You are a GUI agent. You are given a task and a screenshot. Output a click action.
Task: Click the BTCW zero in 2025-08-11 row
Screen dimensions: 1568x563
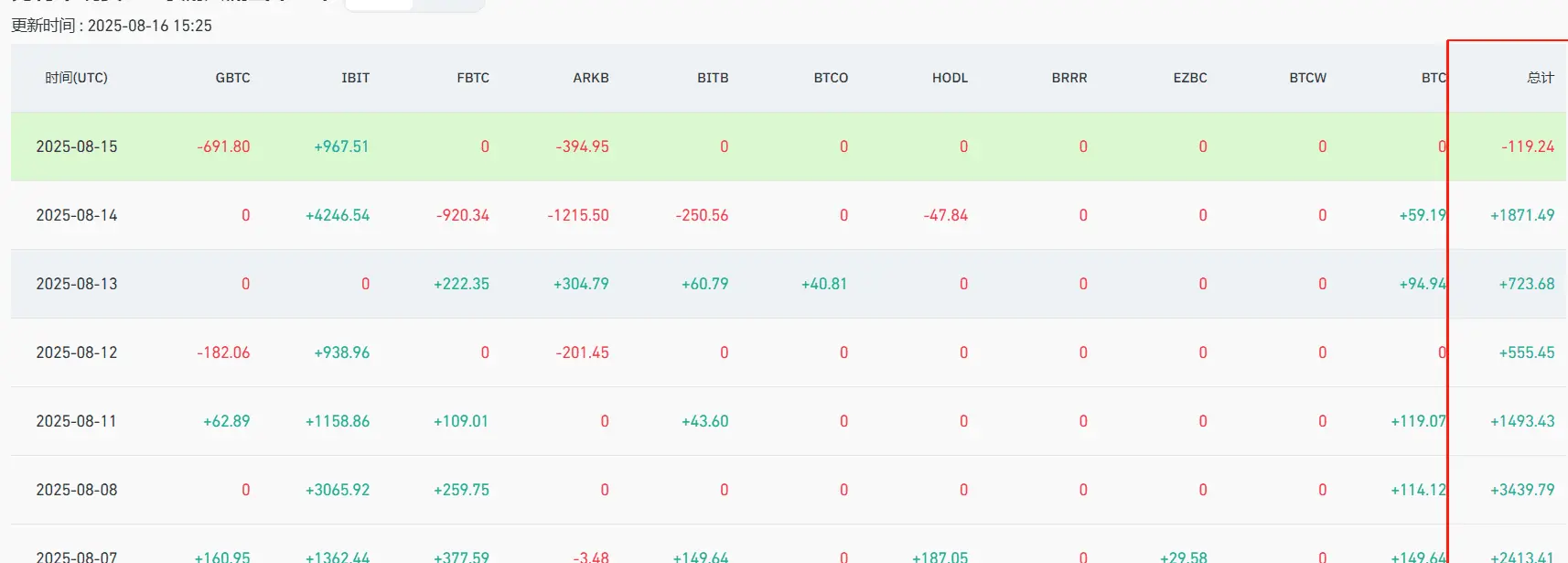click(x=1323, y=421)
